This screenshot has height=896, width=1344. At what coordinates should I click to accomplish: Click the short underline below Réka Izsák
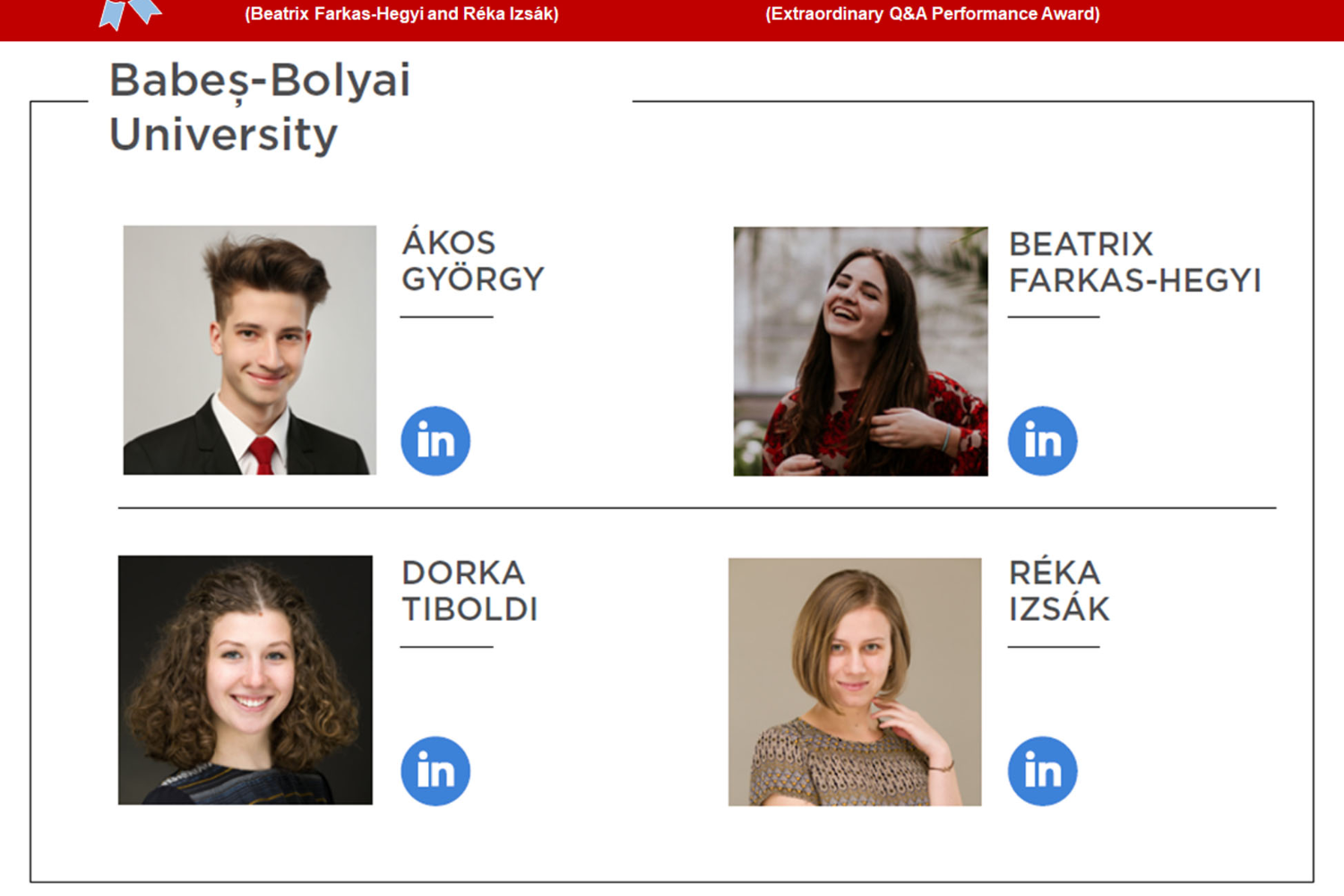click(x=1053, y=646)
